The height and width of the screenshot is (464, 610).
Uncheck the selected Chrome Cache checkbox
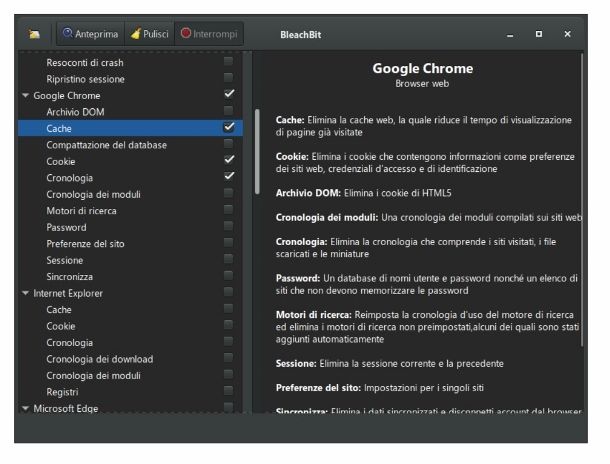click(229, 127)
